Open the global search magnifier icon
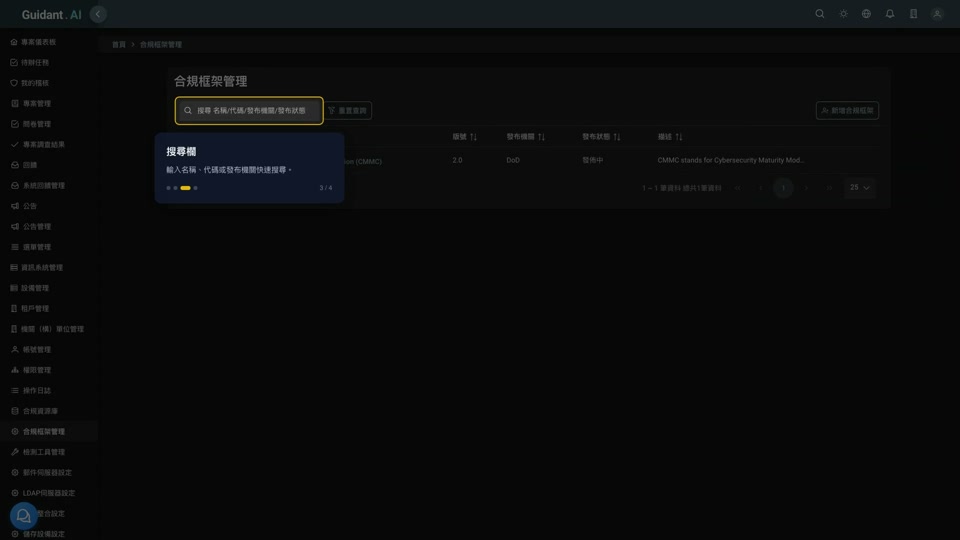 click(819, 13)
